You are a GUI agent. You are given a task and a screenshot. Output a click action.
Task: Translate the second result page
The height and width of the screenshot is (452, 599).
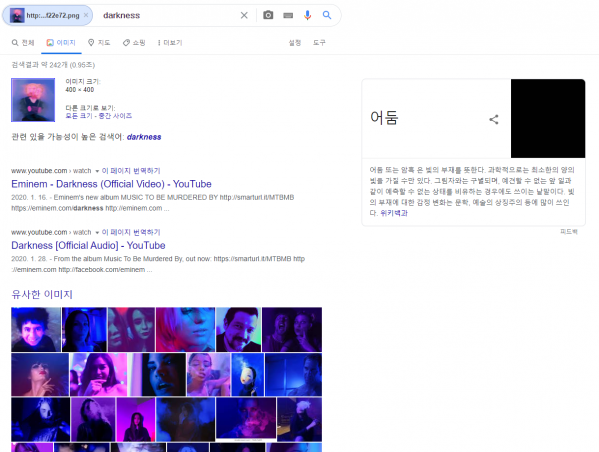pyautogui.click(x=131, y=232)
